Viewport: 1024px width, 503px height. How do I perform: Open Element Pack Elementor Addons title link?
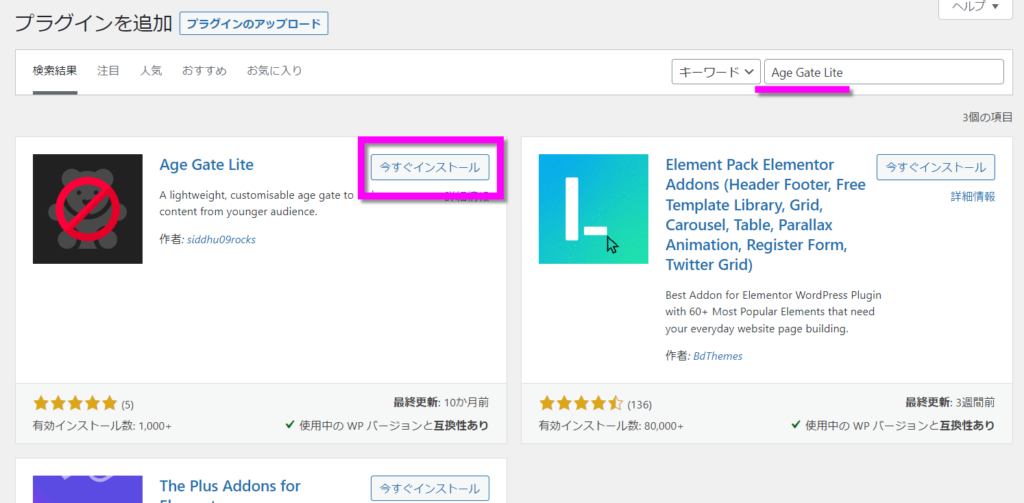click(765, 215)
